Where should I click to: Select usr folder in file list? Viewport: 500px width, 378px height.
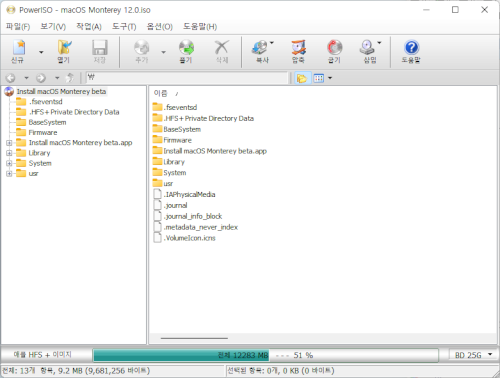163,184
